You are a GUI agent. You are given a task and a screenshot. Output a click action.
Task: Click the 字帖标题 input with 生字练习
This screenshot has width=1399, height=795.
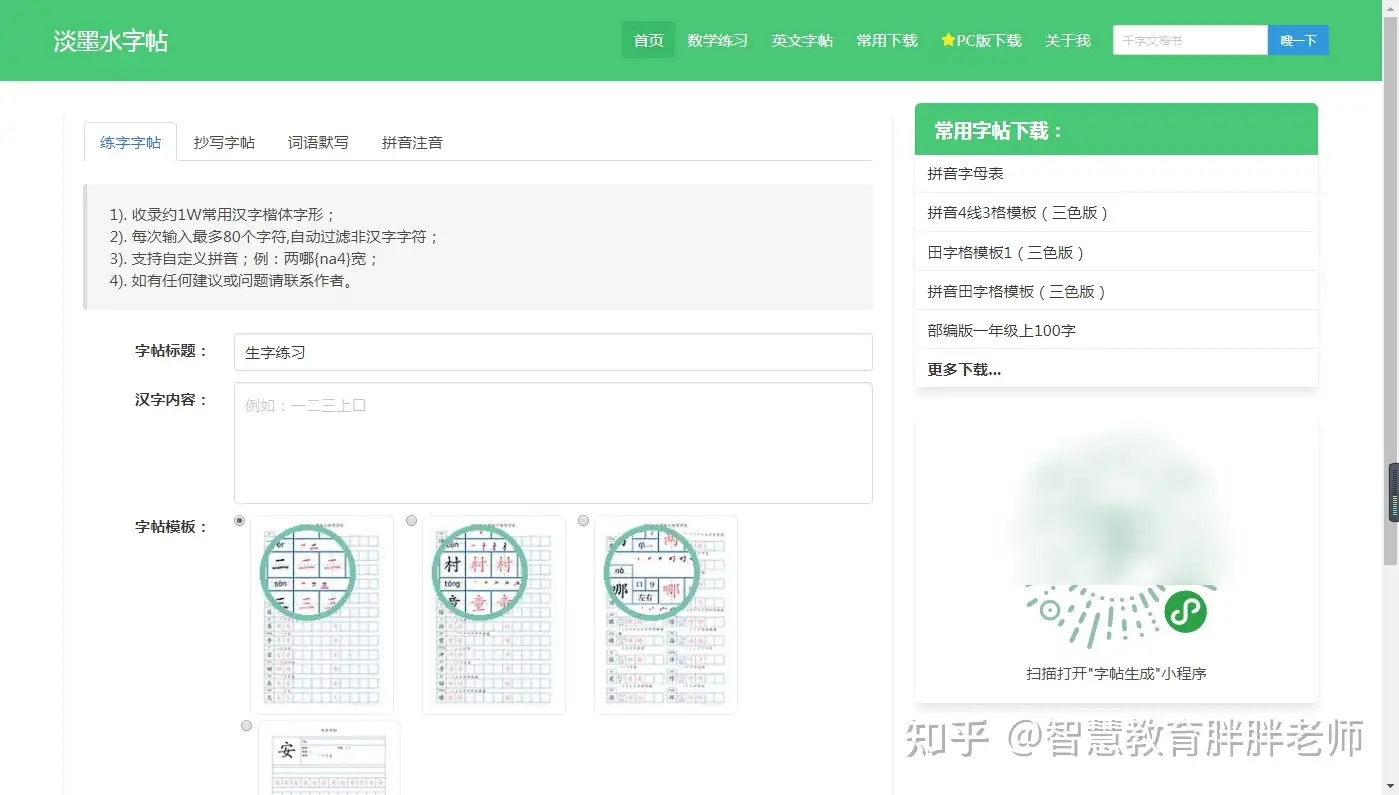click(553, 352)
